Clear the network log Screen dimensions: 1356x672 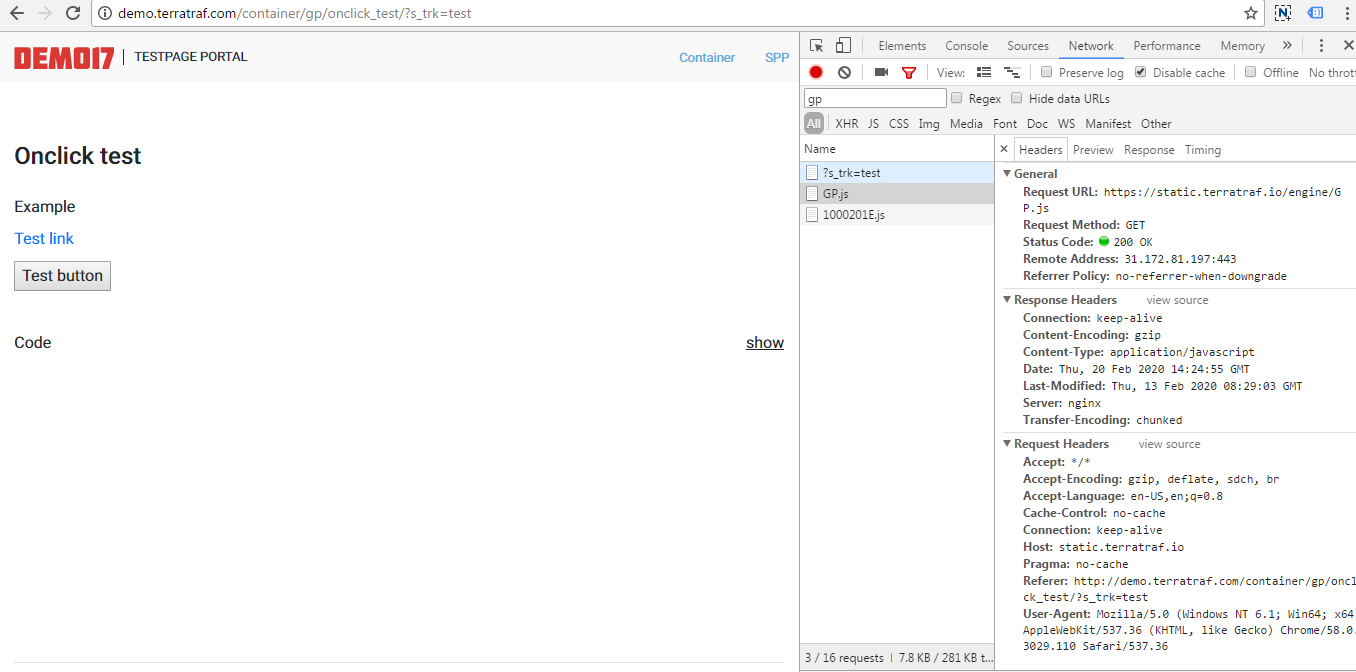point(844,73)
